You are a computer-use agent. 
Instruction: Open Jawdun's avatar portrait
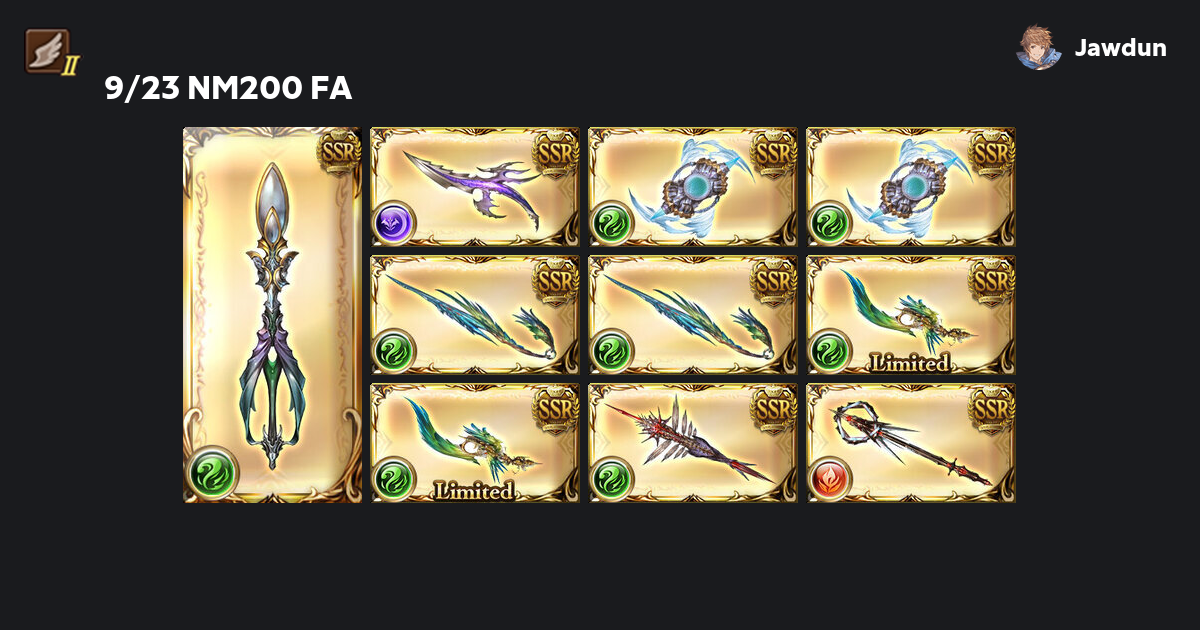tap(1039, 47)
